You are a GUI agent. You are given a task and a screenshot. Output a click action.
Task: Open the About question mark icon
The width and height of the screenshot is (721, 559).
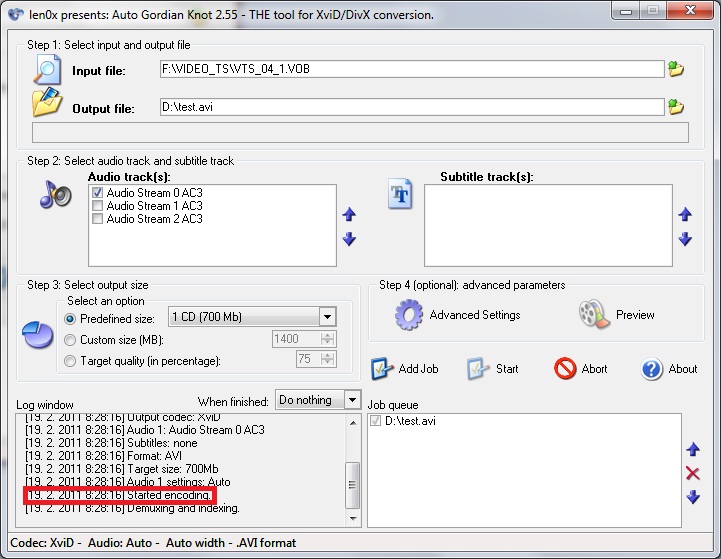pos(652,369)
